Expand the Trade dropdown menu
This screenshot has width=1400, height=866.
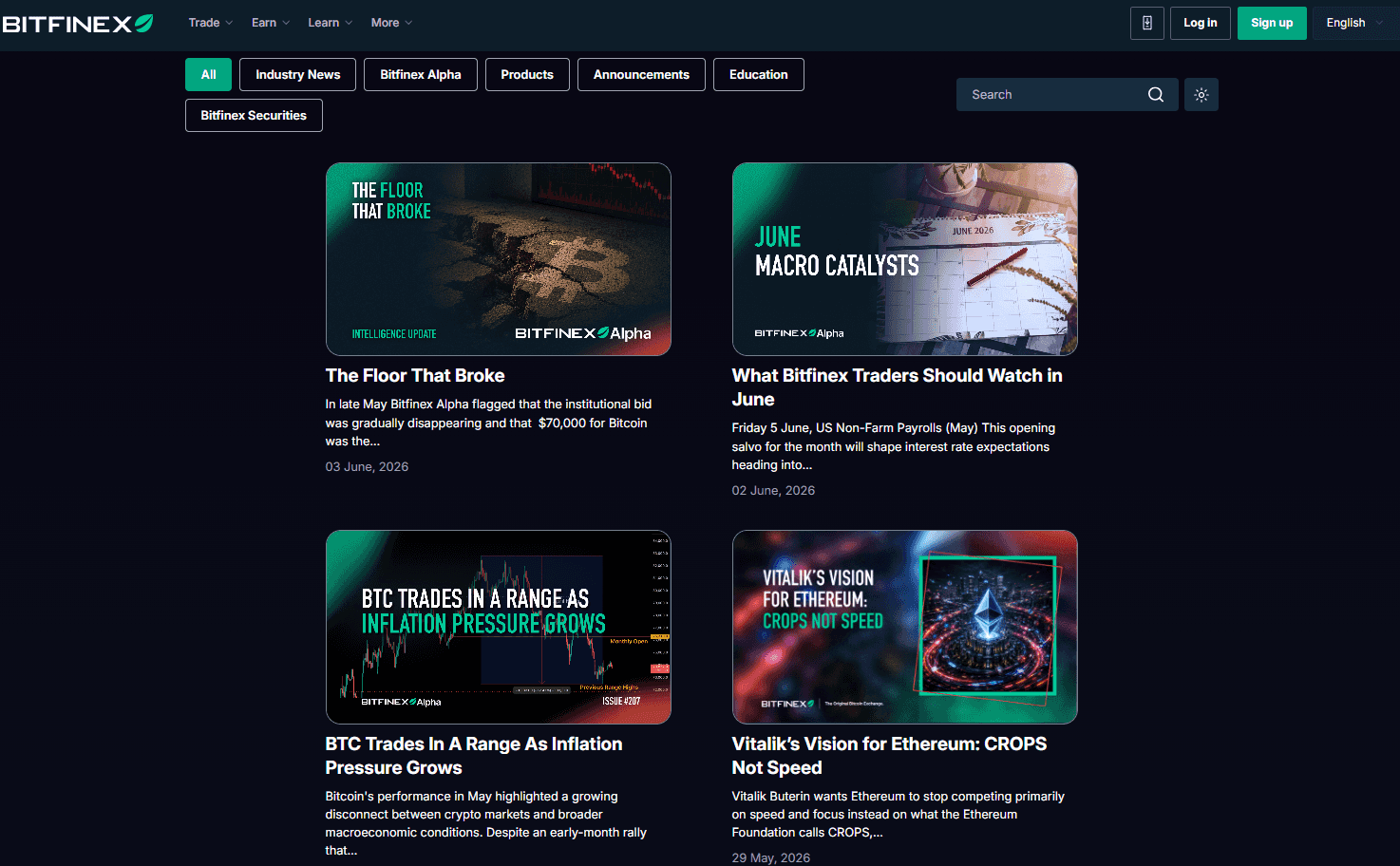pos(210,23)
